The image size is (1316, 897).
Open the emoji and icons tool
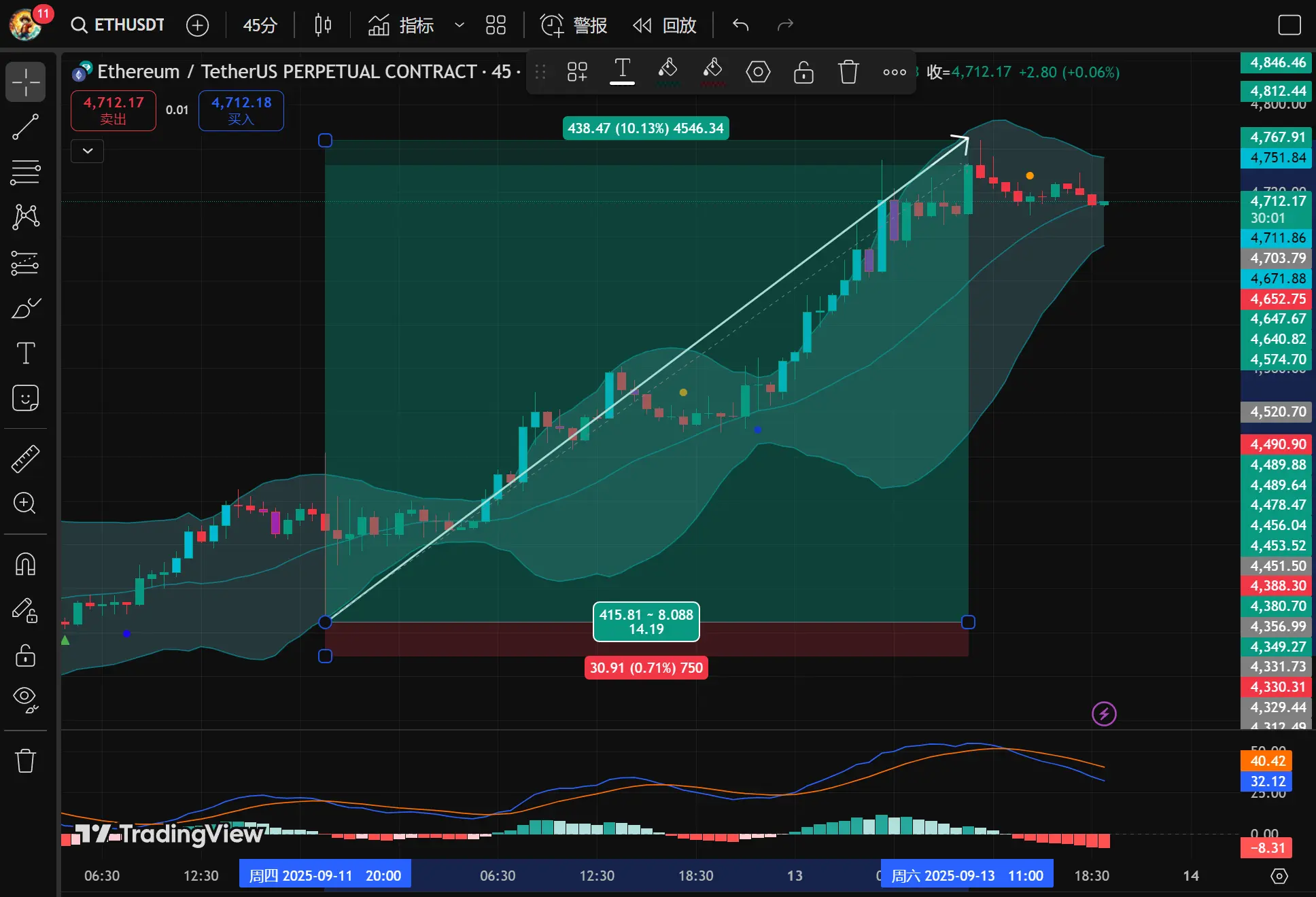pos(26,398)
